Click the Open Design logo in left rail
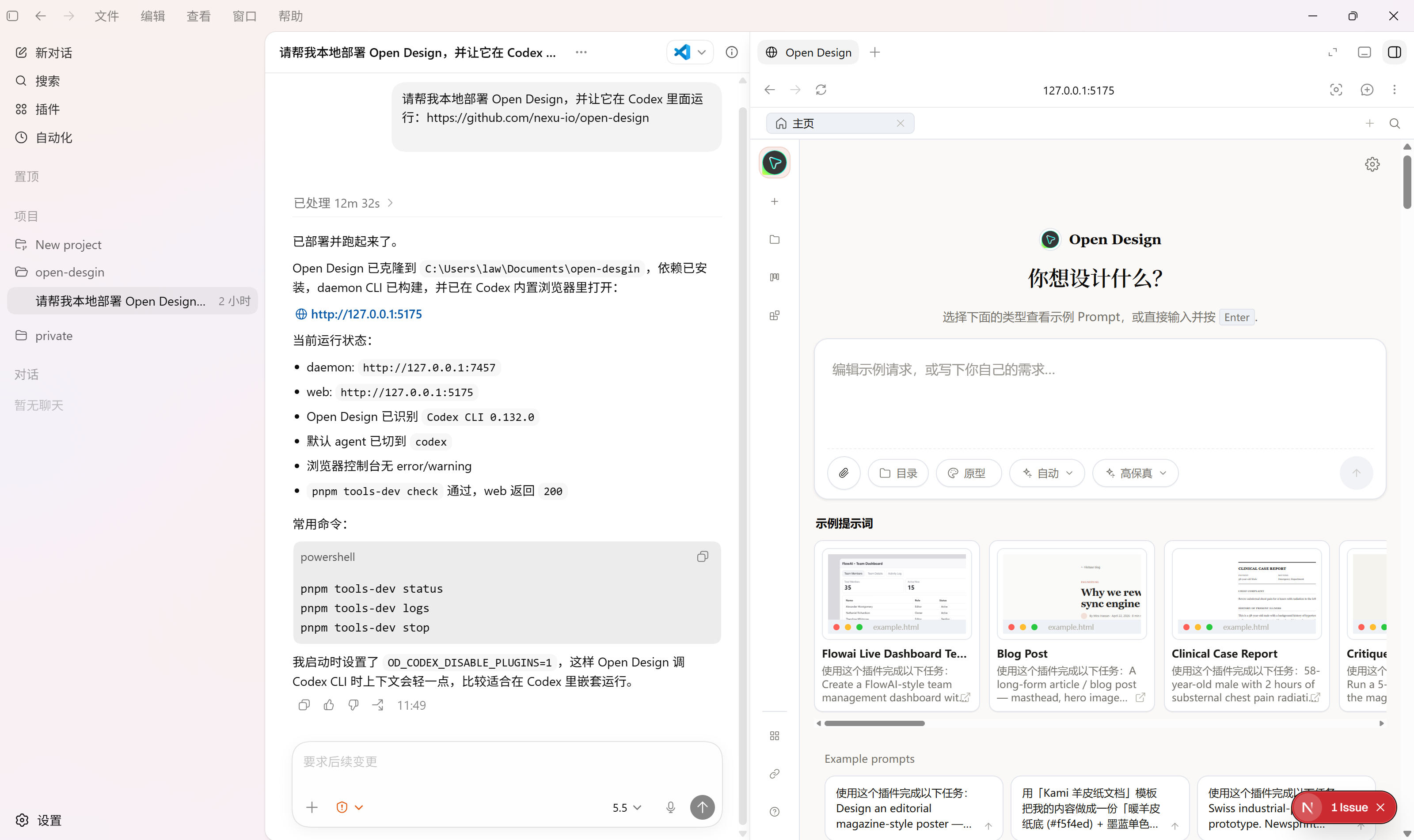This screenshot has height=840, width=1414. pyautogui.click(x=775, y=163)
